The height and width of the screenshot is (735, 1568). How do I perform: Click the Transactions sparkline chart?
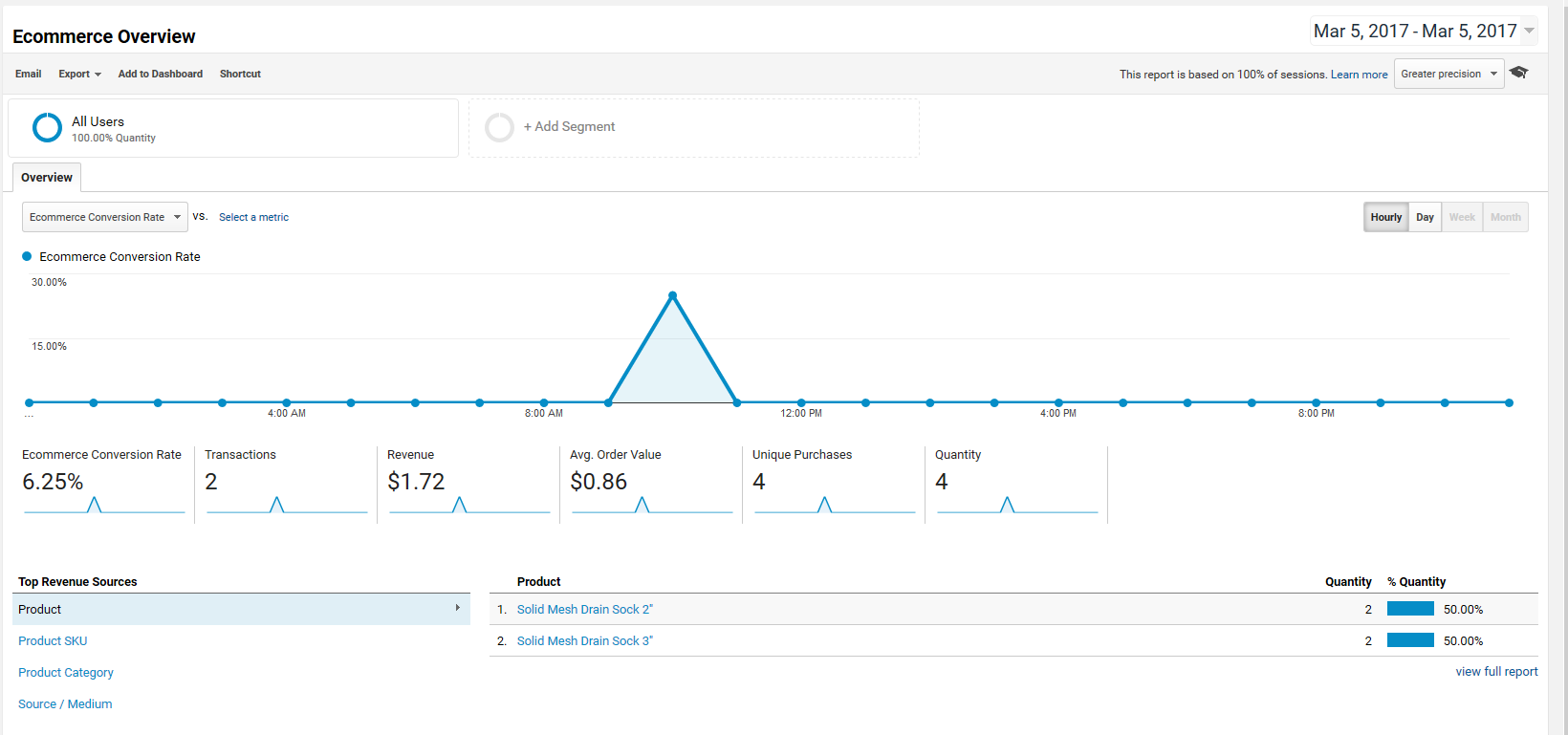tap(286, 505)
